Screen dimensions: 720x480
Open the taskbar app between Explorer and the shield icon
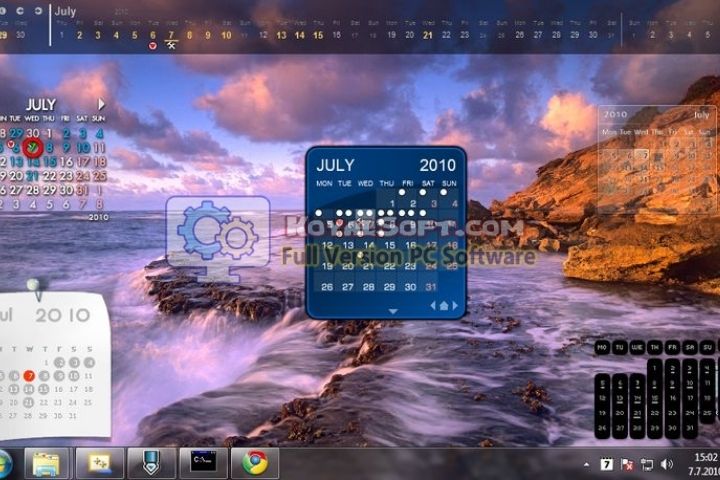click(99, 464)
